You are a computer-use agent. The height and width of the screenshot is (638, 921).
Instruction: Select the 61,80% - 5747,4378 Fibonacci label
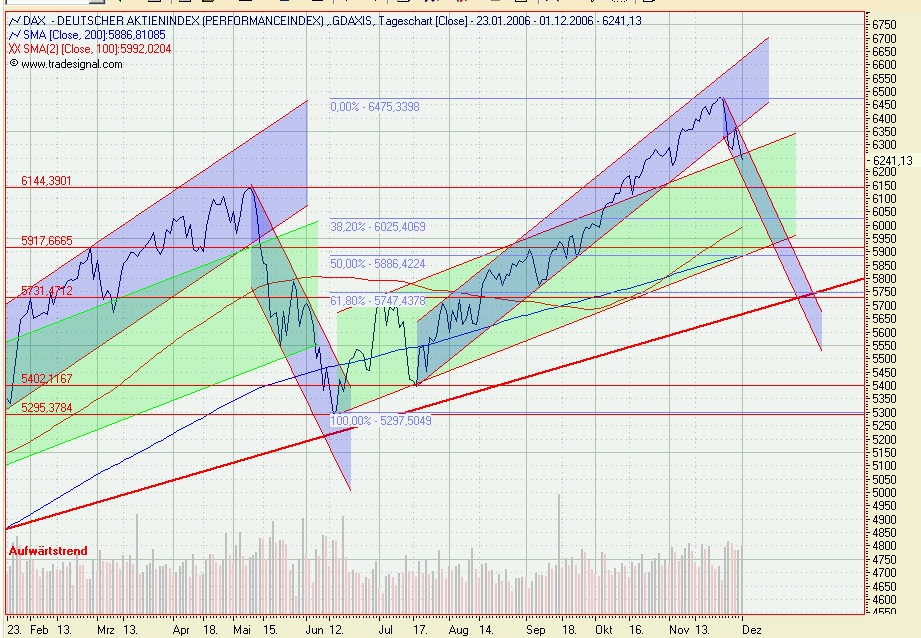click(378, 301)
